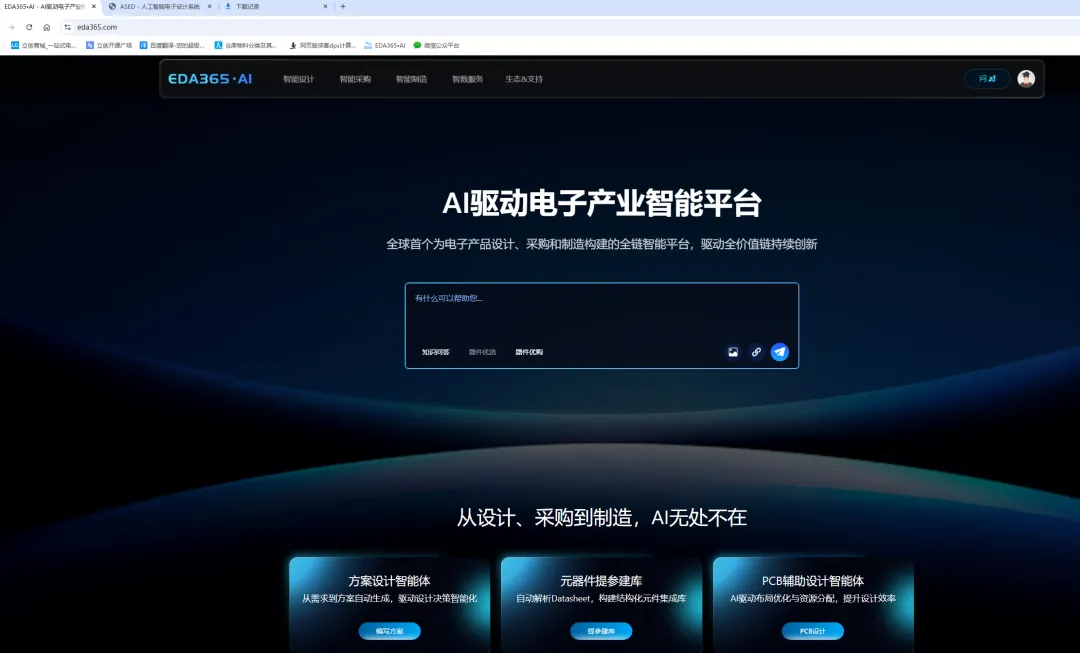Open the 生态&支持 navigation menu
This screenshot has width=1080, height=653.
click(x=524, y=79)
